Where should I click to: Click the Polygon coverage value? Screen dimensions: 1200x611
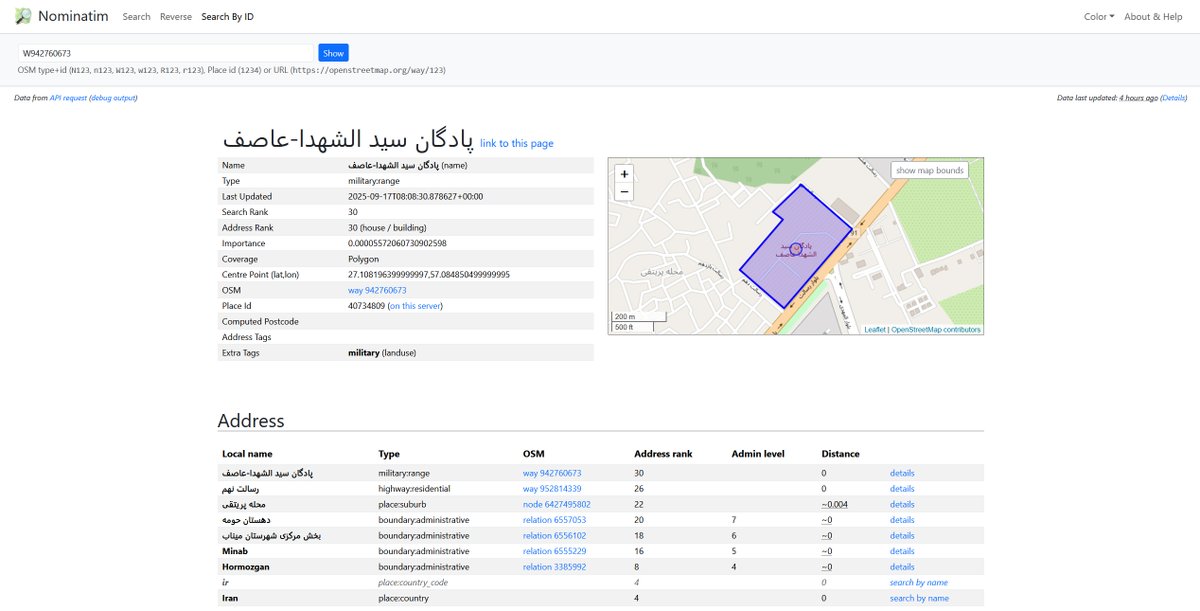point(364,259)
